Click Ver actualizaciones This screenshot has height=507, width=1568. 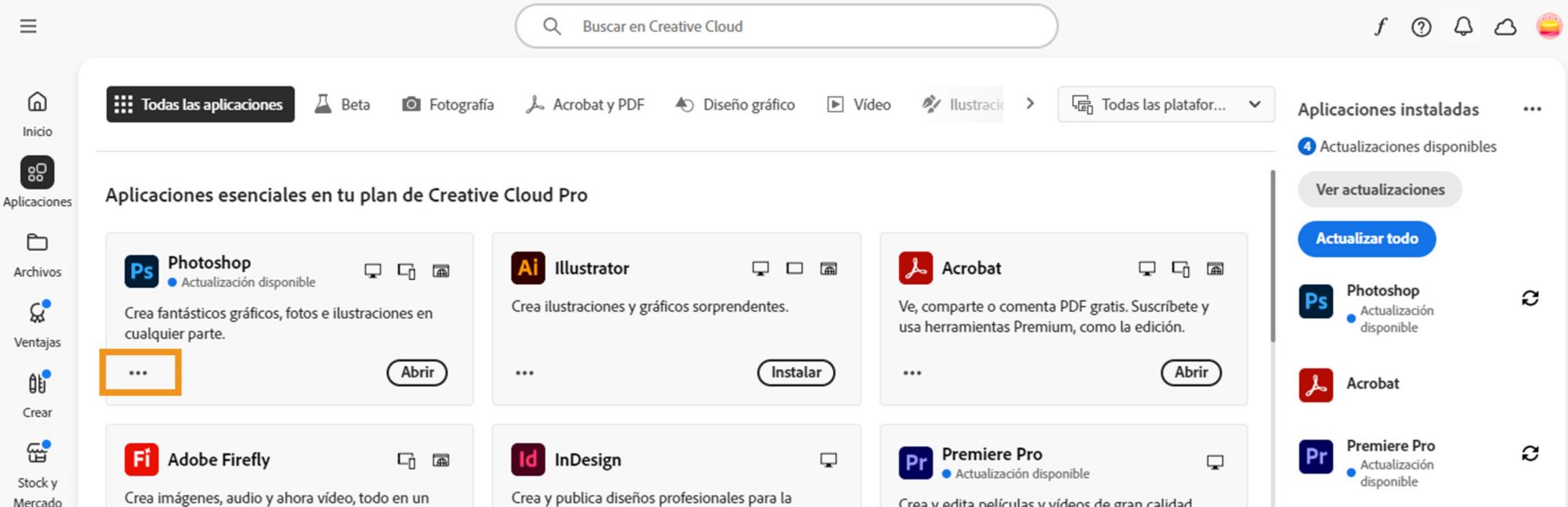(1379, 189)
